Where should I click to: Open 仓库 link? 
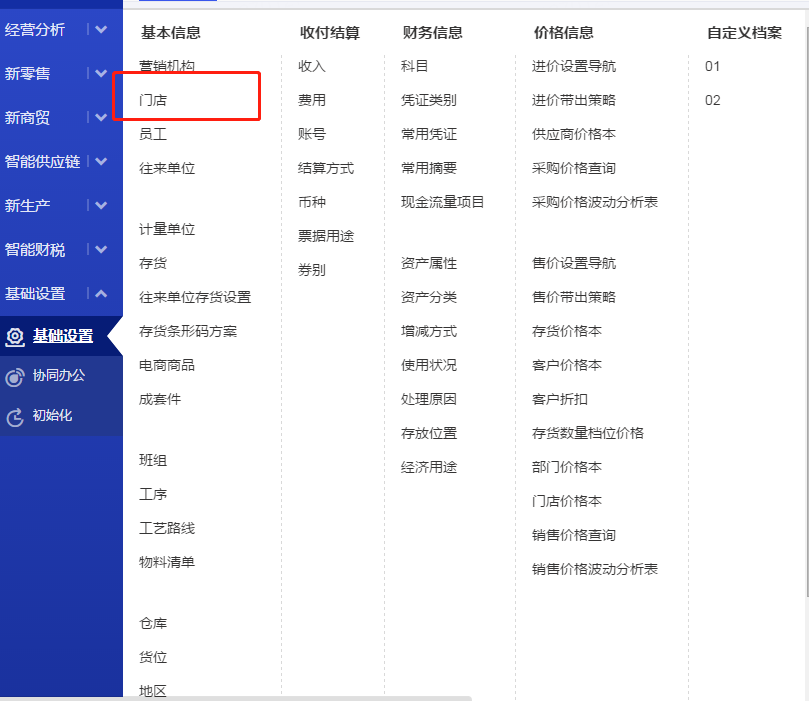tap(153, 623)
